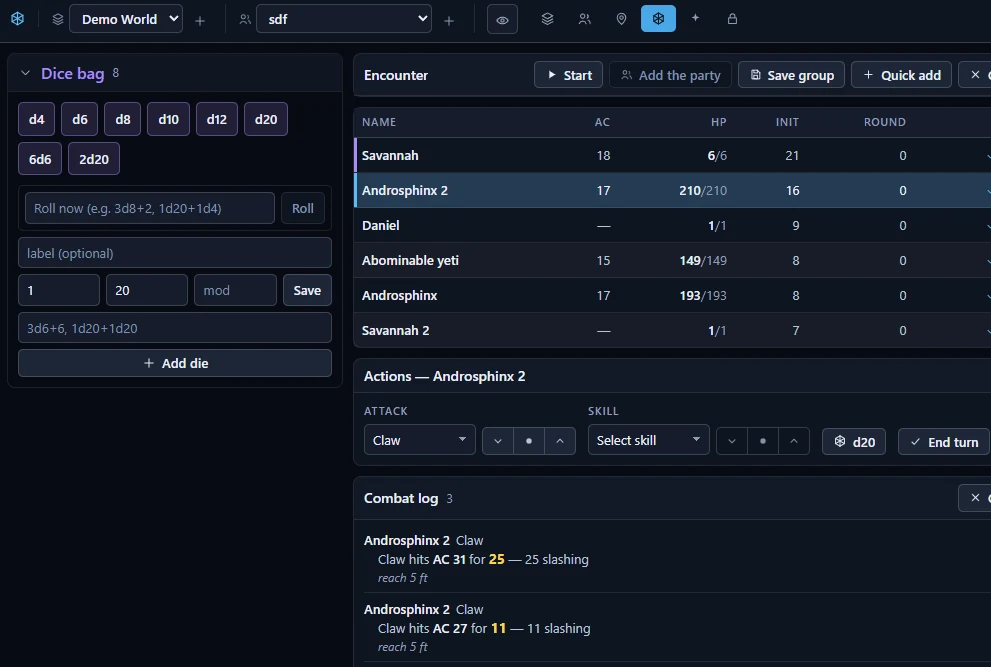Open the map pin location icon

click(x=621, y=19)
